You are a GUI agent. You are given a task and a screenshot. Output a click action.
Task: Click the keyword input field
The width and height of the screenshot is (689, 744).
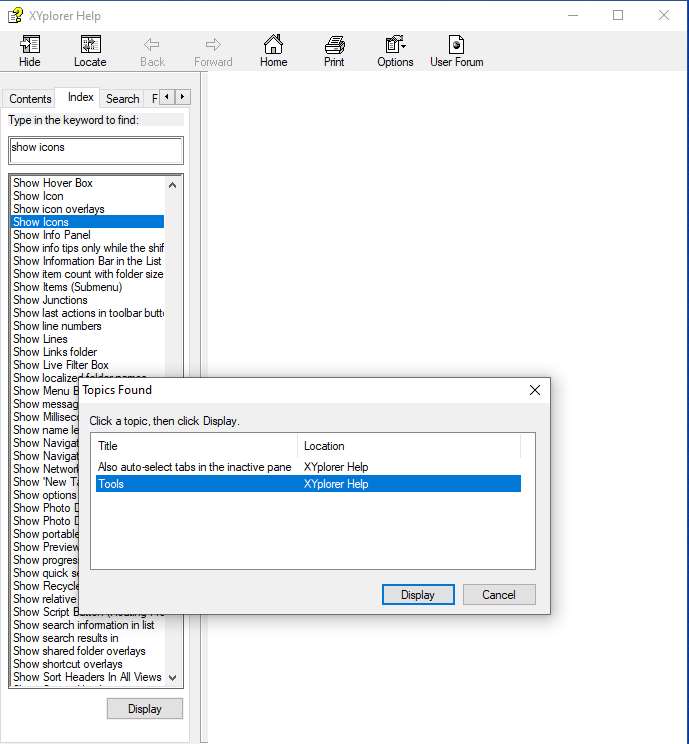[x=96, y=150]
